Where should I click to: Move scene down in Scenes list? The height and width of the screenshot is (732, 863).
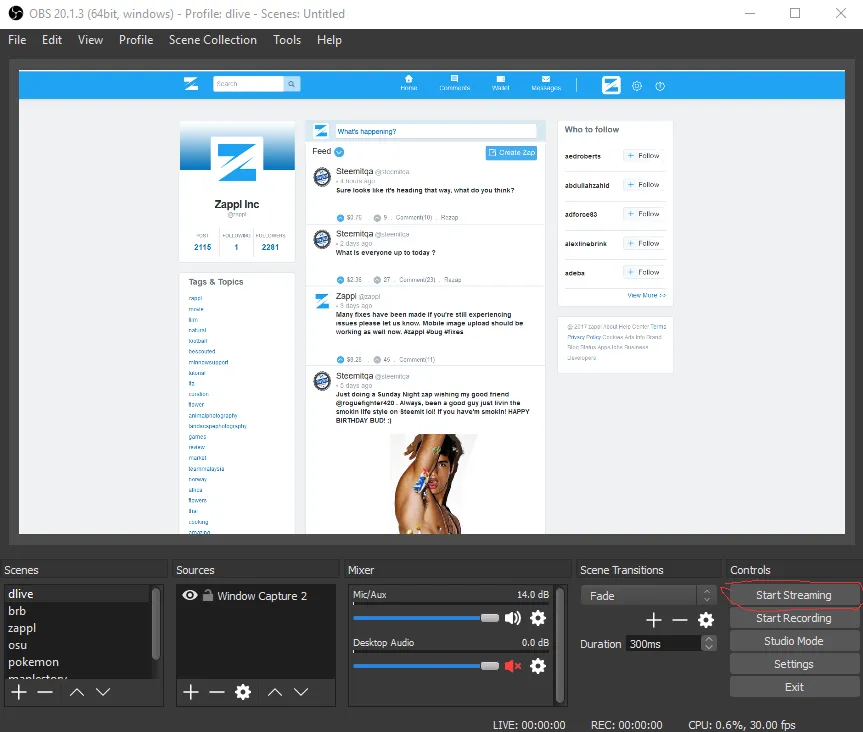point(103,692)
